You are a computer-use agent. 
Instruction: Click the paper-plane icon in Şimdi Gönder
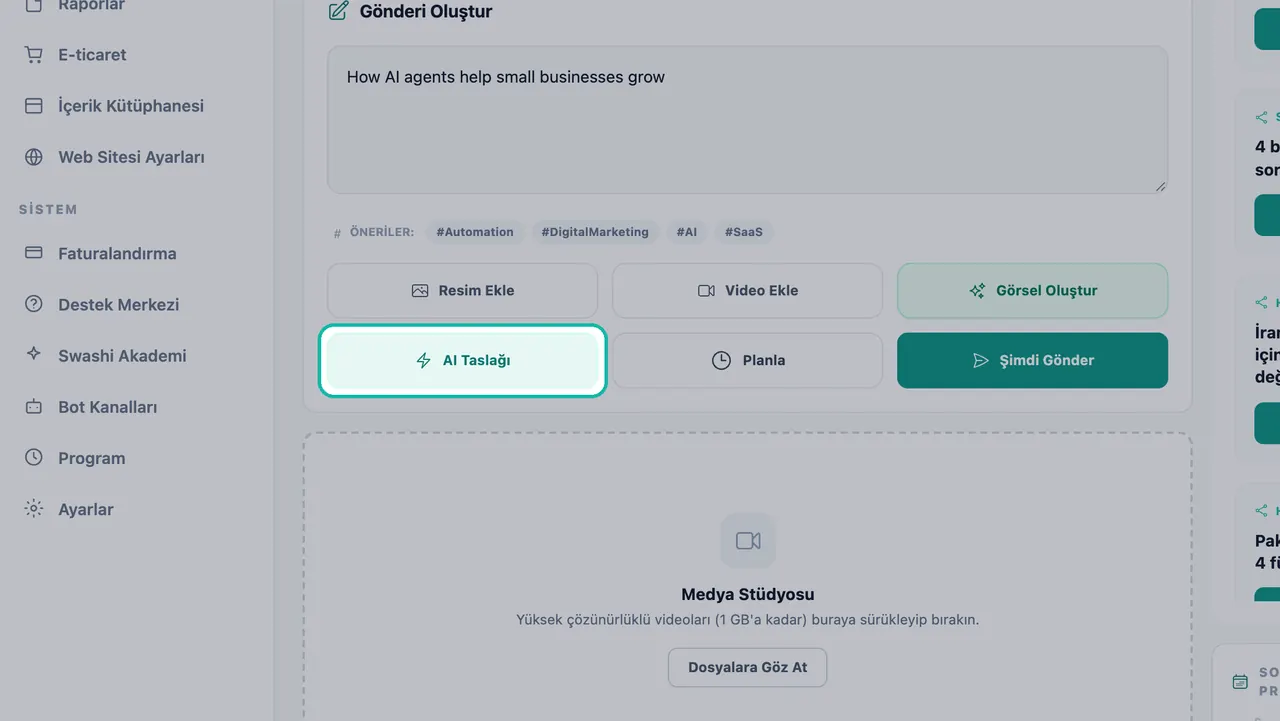[981, 361]
